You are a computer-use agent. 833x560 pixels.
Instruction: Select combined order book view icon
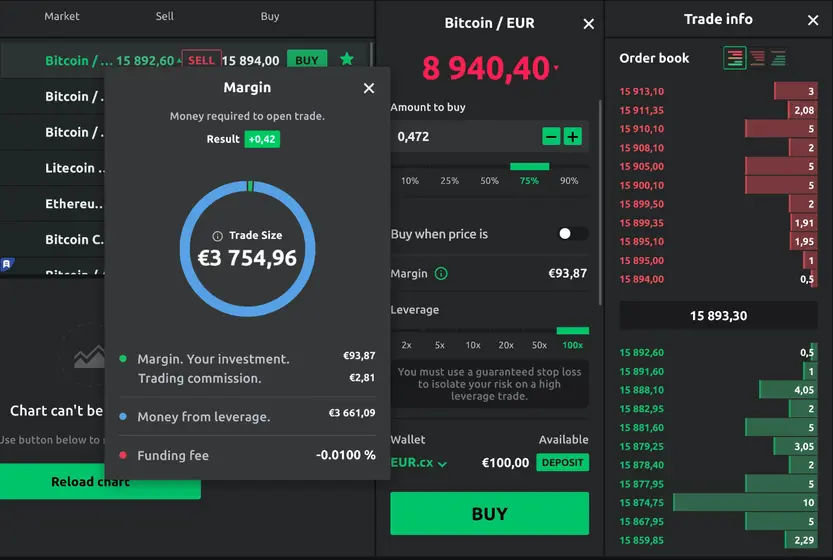coord(735,58)
